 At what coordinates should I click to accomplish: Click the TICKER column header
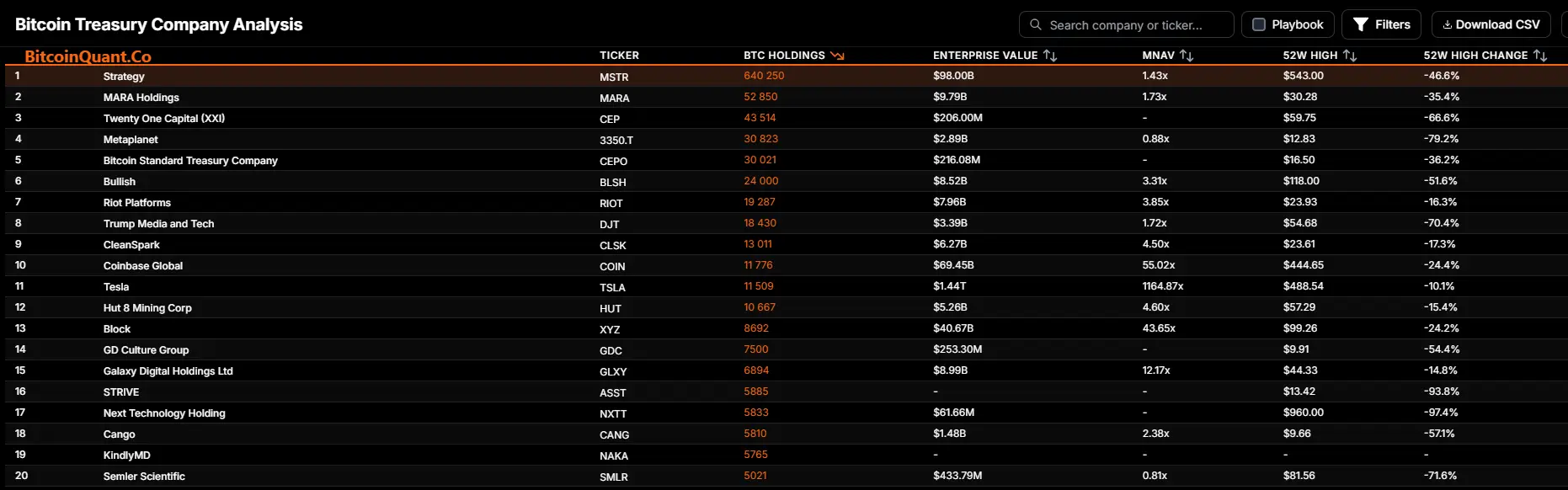[619, 56]
